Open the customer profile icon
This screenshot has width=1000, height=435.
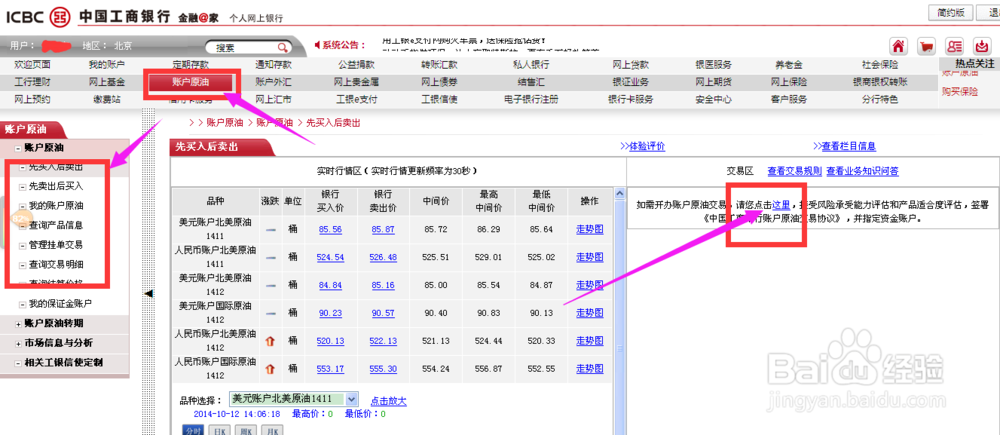[x=954, y=47]
